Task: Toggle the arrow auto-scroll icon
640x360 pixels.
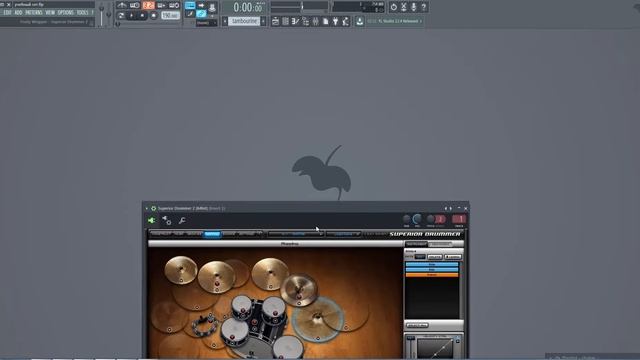Action: (x=201, y=5)
